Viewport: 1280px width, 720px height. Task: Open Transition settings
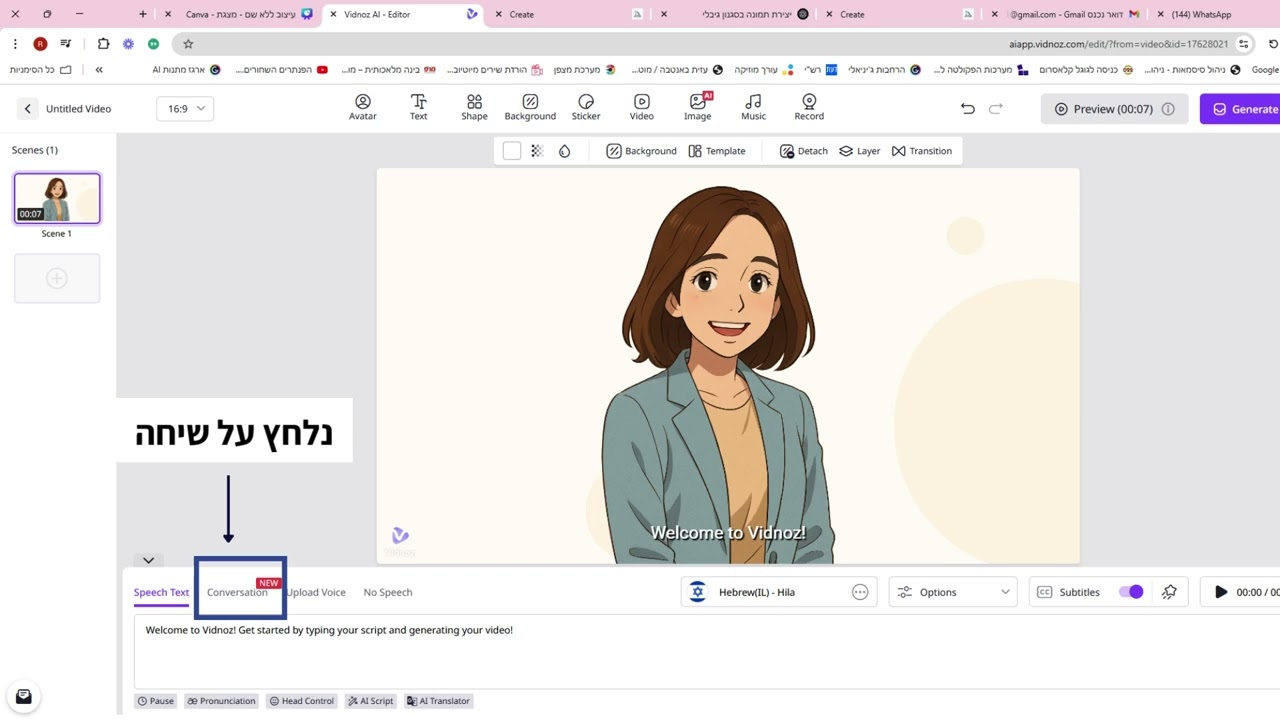tap(922, 151)
